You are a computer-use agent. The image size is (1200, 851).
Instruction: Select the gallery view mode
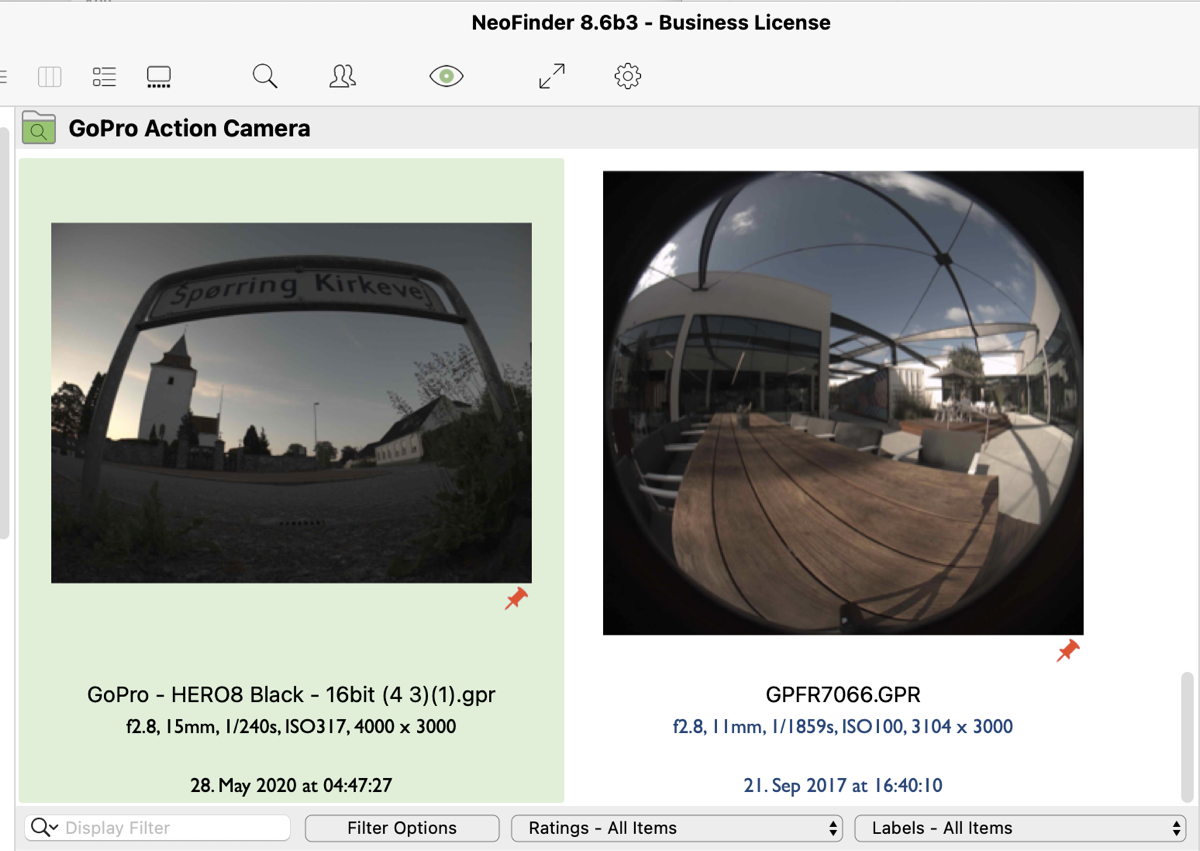(x=158, y=75)
